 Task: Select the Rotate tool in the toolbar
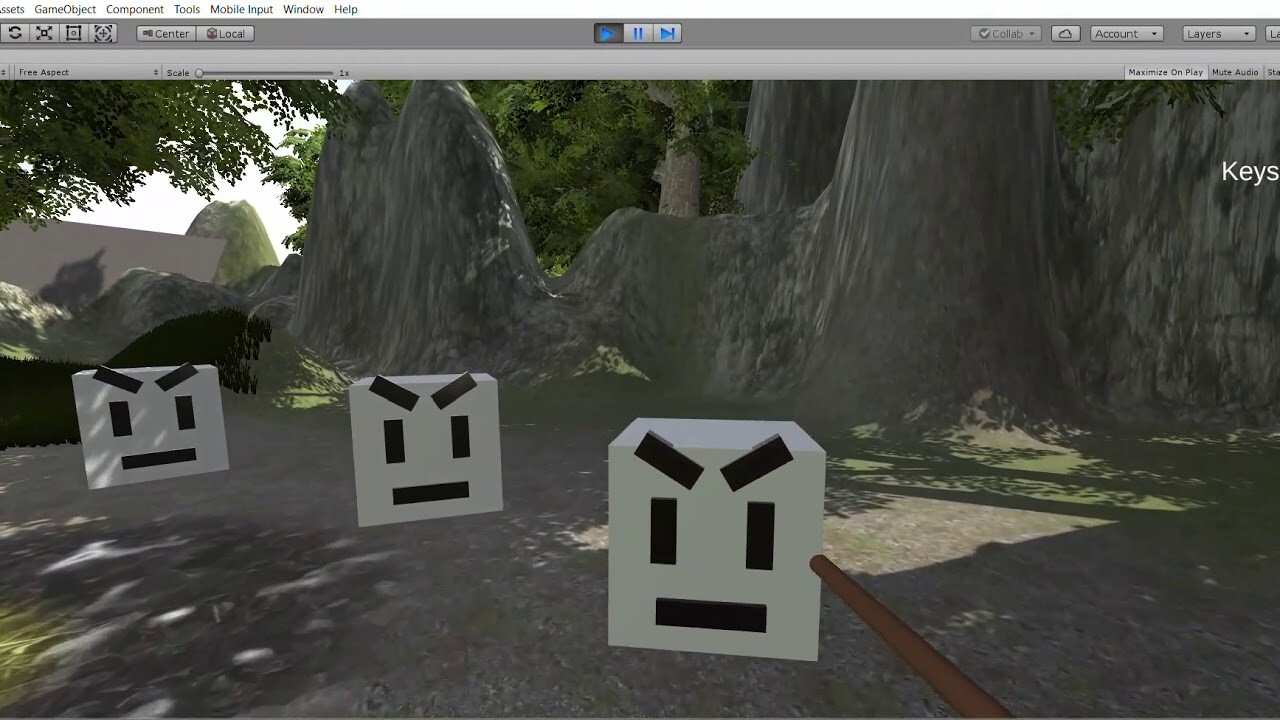14,33
